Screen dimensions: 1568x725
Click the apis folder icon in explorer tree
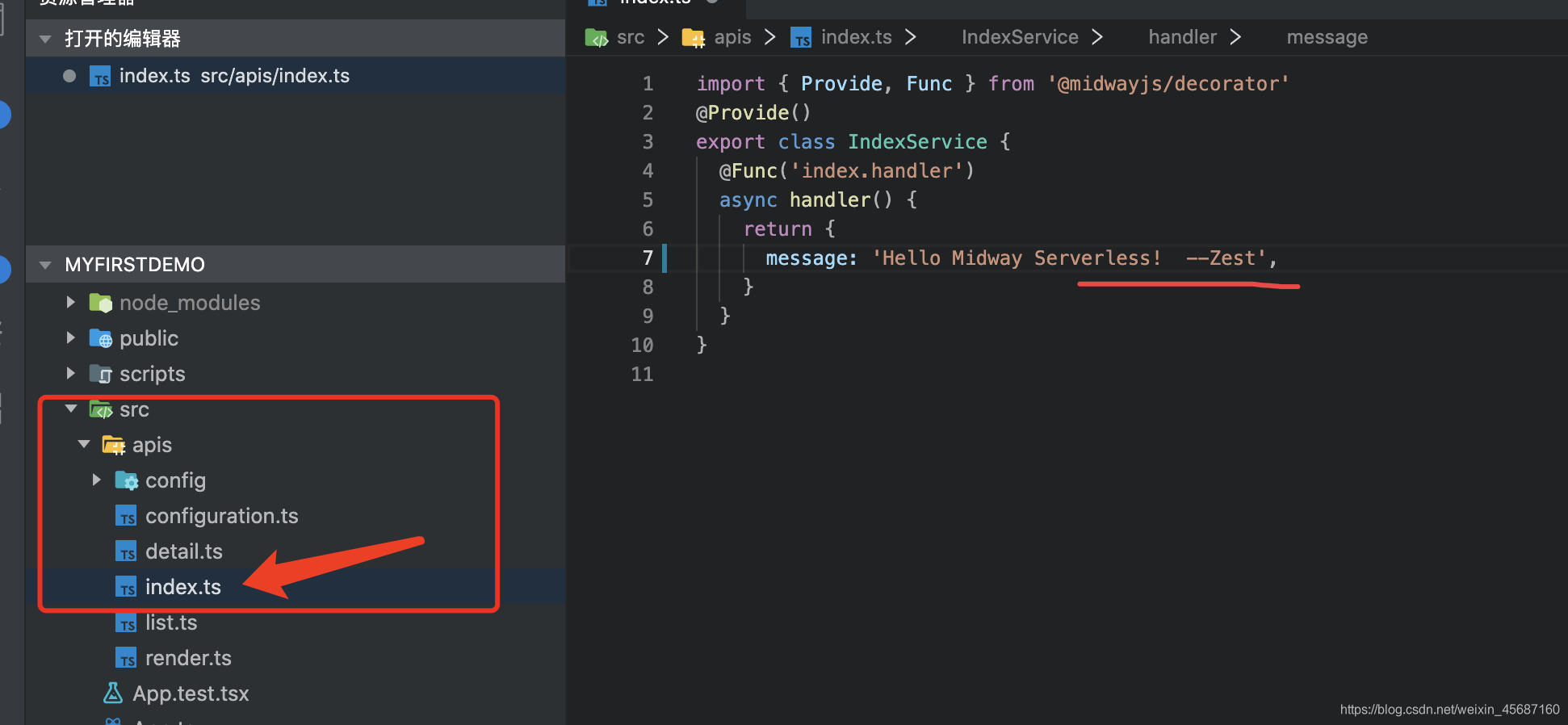coord(114,445)
